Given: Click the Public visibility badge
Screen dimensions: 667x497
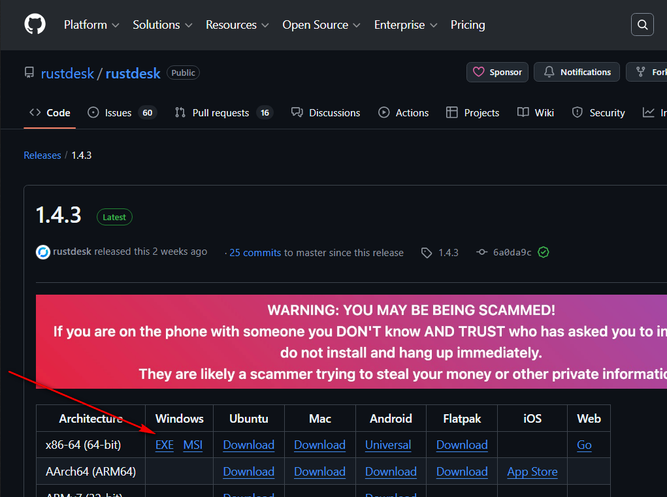Looking at the screenshot, I should pos(183,73).
